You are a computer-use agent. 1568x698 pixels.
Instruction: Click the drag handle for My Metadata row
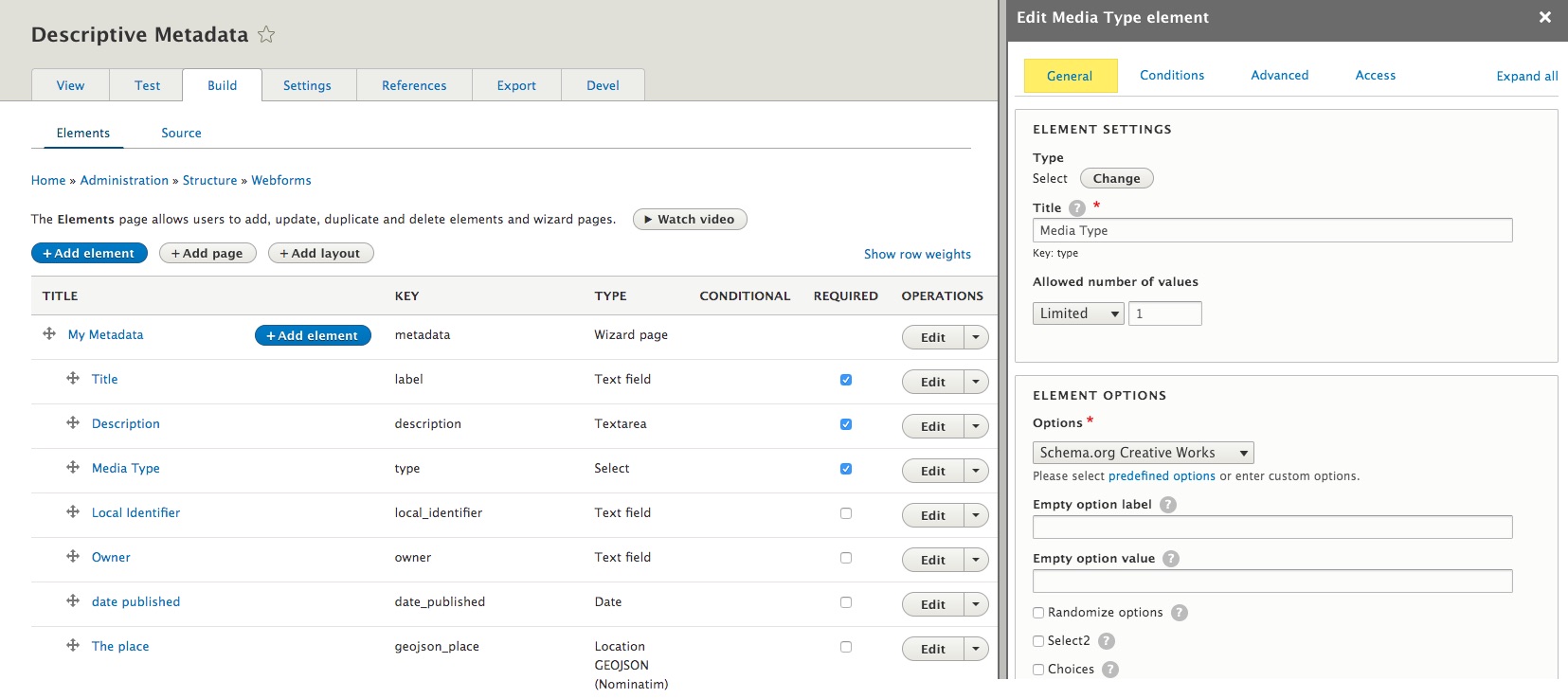[x=49, y=334]
